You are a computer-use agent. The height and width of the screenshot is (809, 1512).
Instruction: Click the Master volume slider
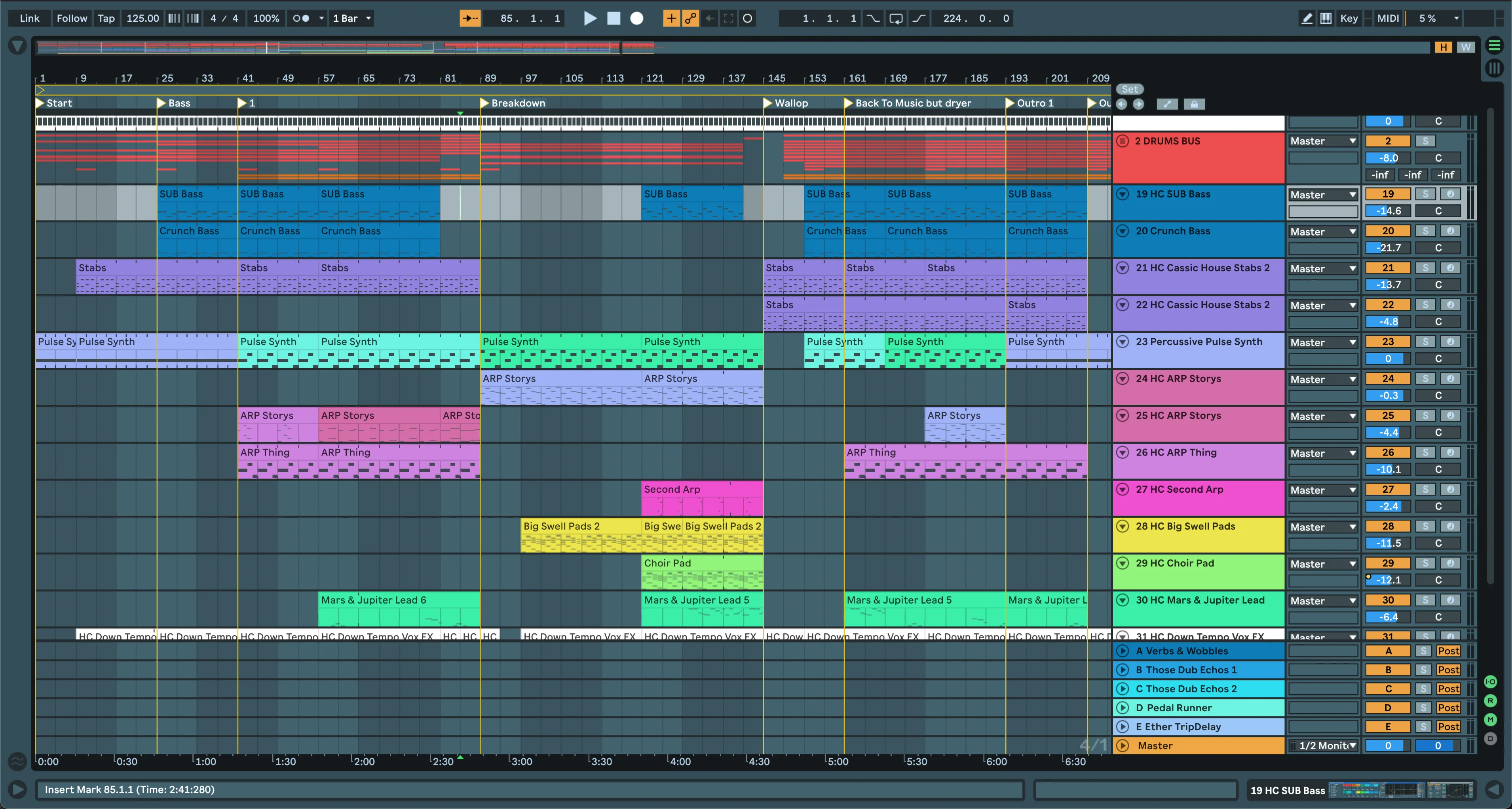click(x=1388, y=746)
